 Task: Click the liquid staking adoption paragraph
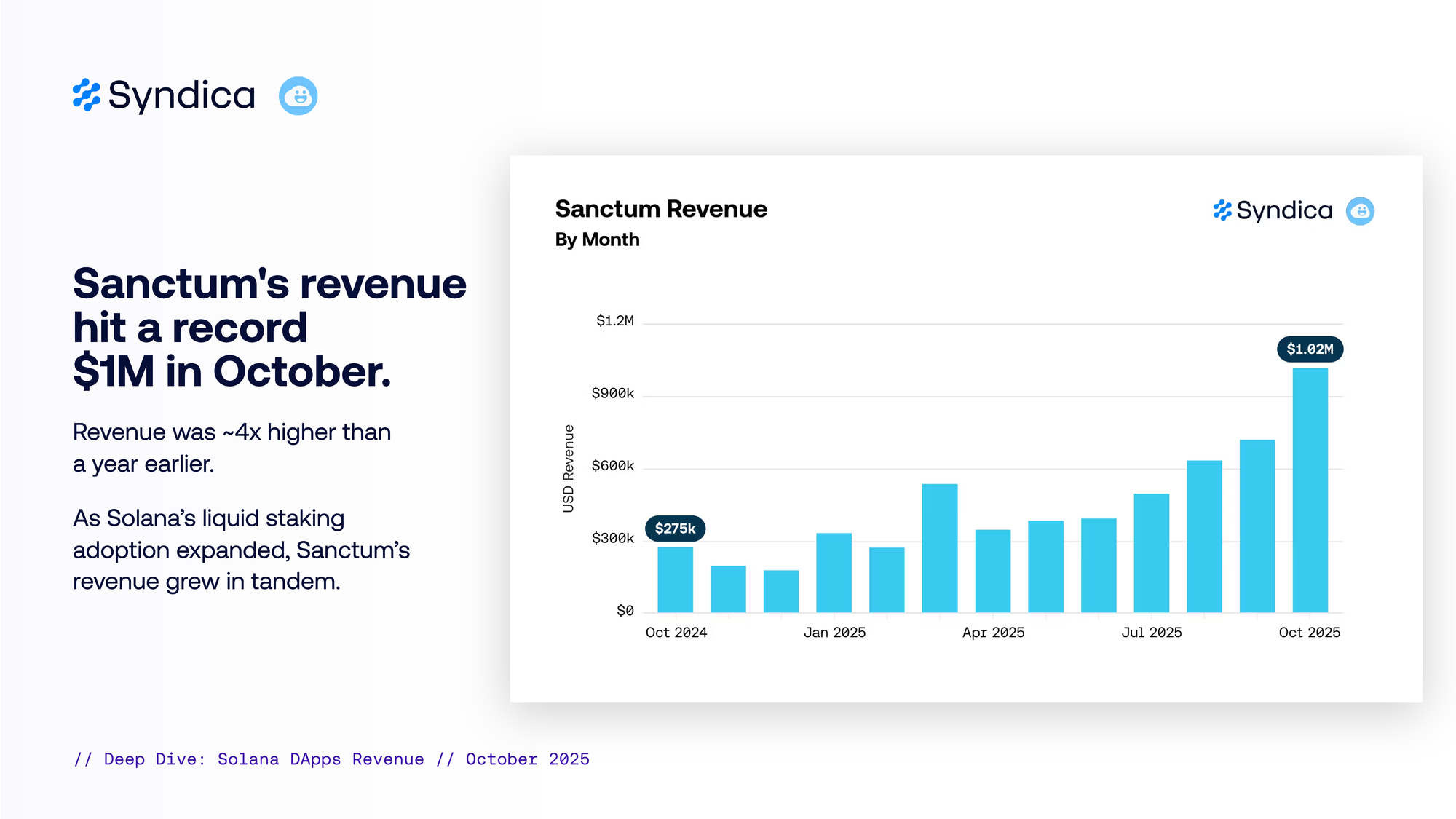pyautogui.click(x=241, y=550)
